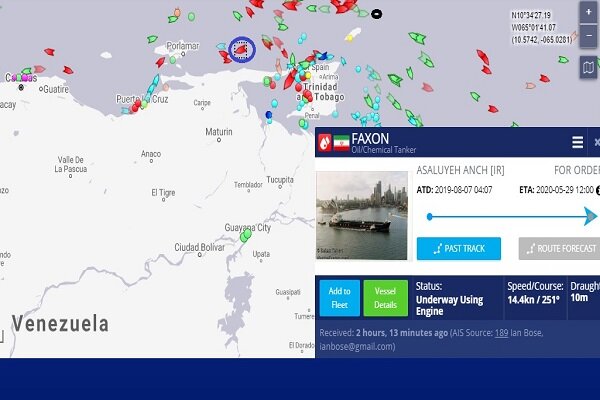
Task: Select the black oval vessel marker
Action: click(x=377, y=14)
